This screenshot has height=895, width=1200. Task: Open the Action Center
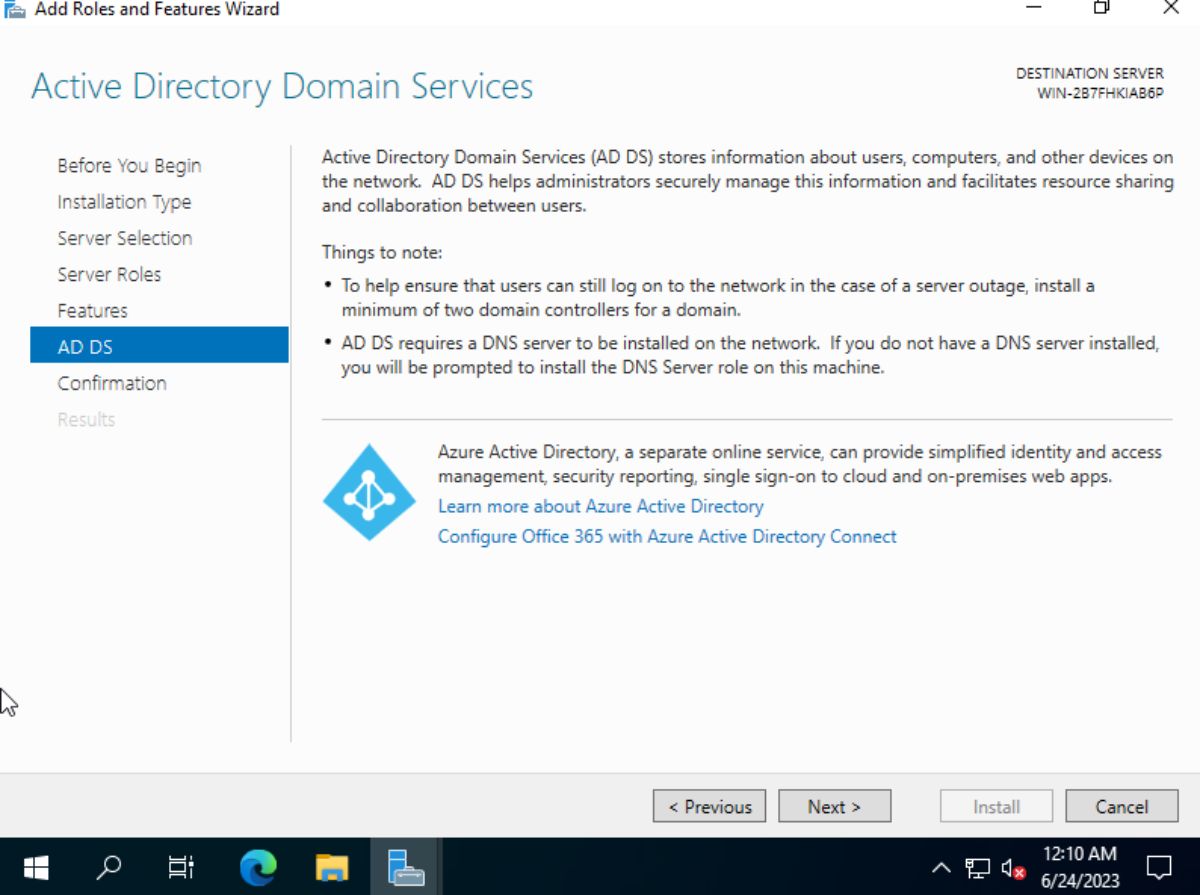tap(1158, 867)
